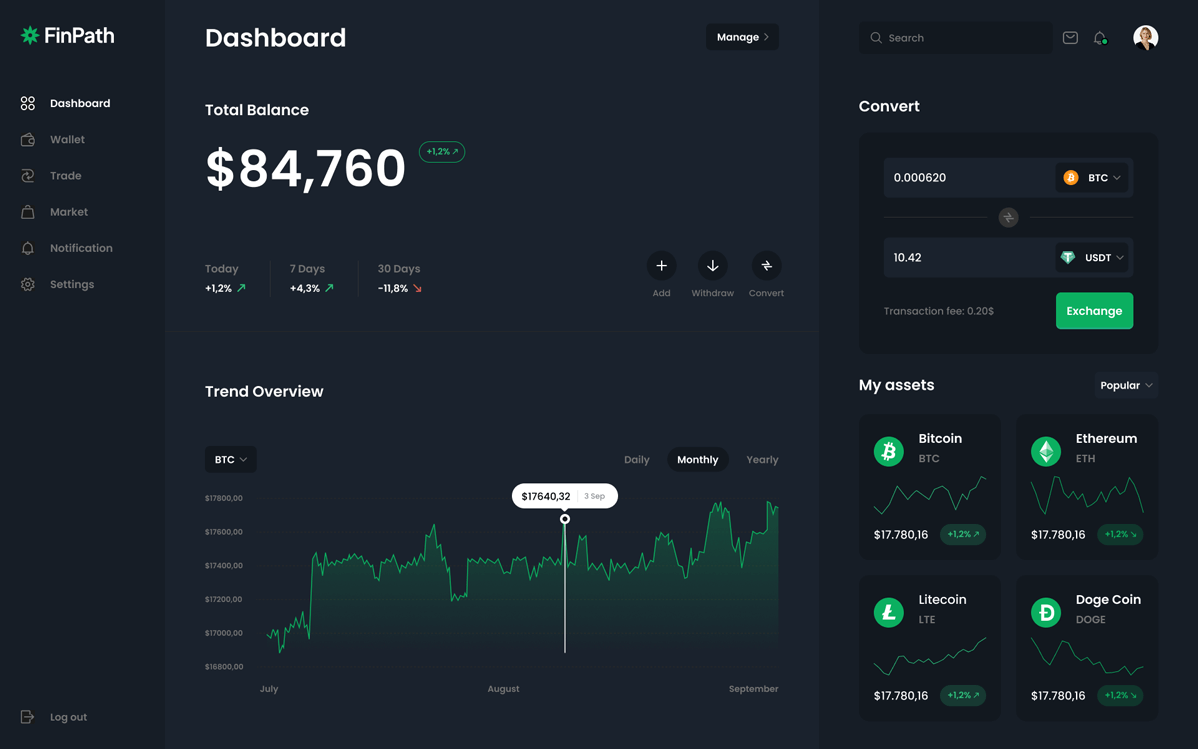The height and width of the screenshot is (749, 1198).
Task: Go to Wallet in the sidebar
Action: coord(67,140)
